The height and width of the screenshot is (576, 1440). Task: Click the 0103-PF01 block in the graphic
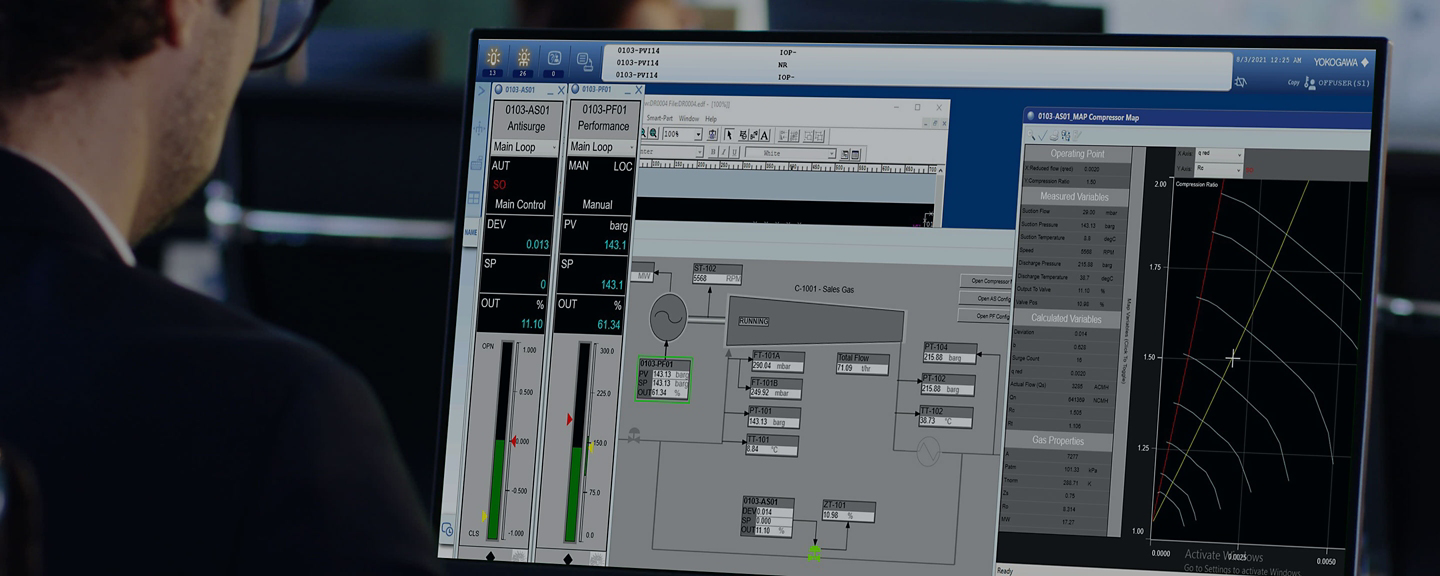coord(664,379)
